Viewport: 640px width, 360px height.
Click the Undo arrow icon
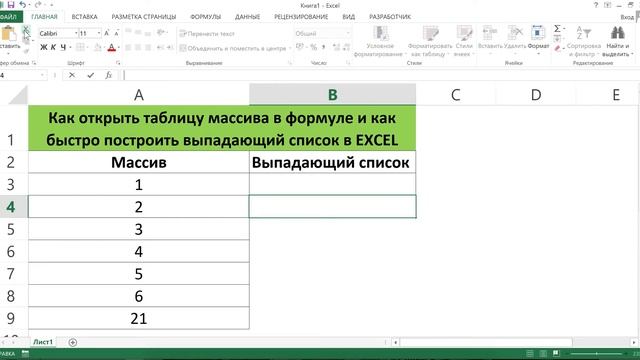click(x=23, y=5)
